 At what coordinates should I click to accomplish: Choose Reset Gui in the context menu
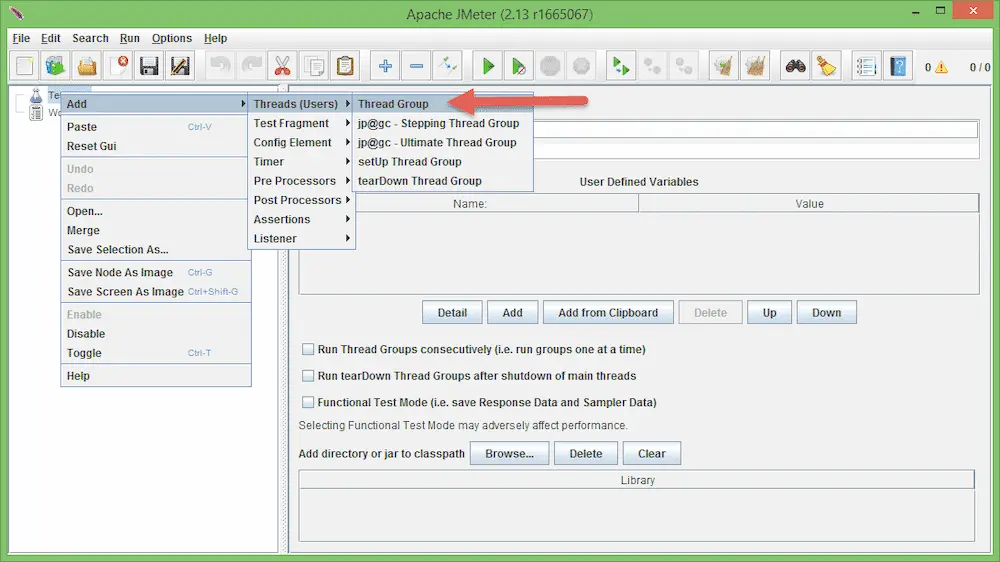click(155, 146)
